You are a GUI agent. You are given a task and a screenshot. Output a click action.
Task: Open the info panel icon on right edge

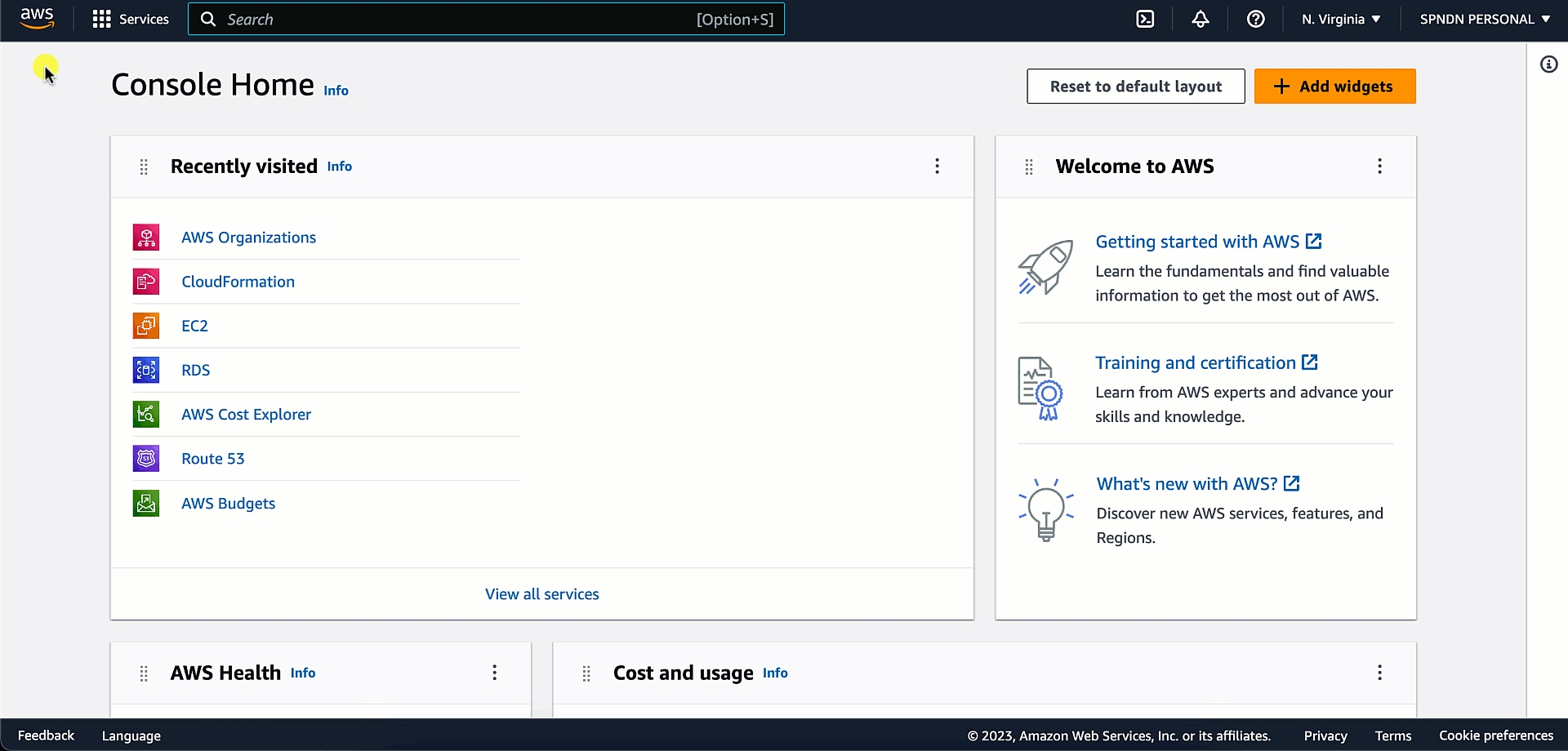[x=1548, y=64]
